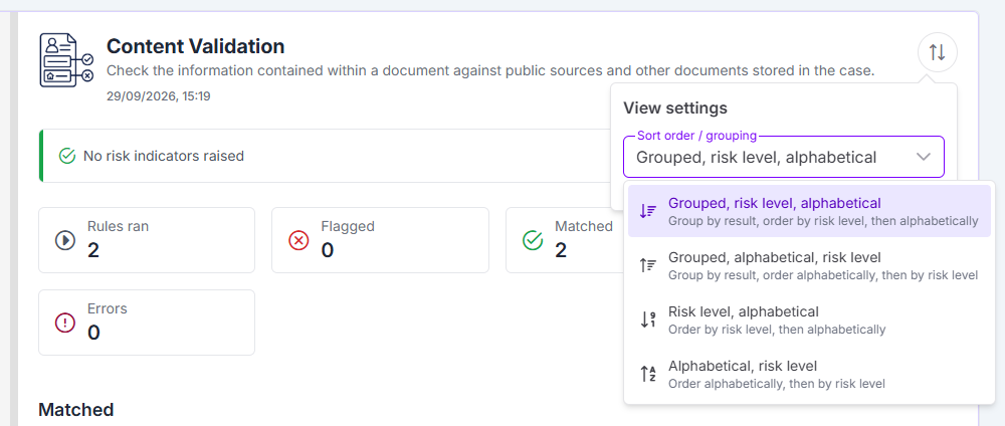Click the sort order view settings button
Viewport: 1005px width, 426px height.
(937, 53)
